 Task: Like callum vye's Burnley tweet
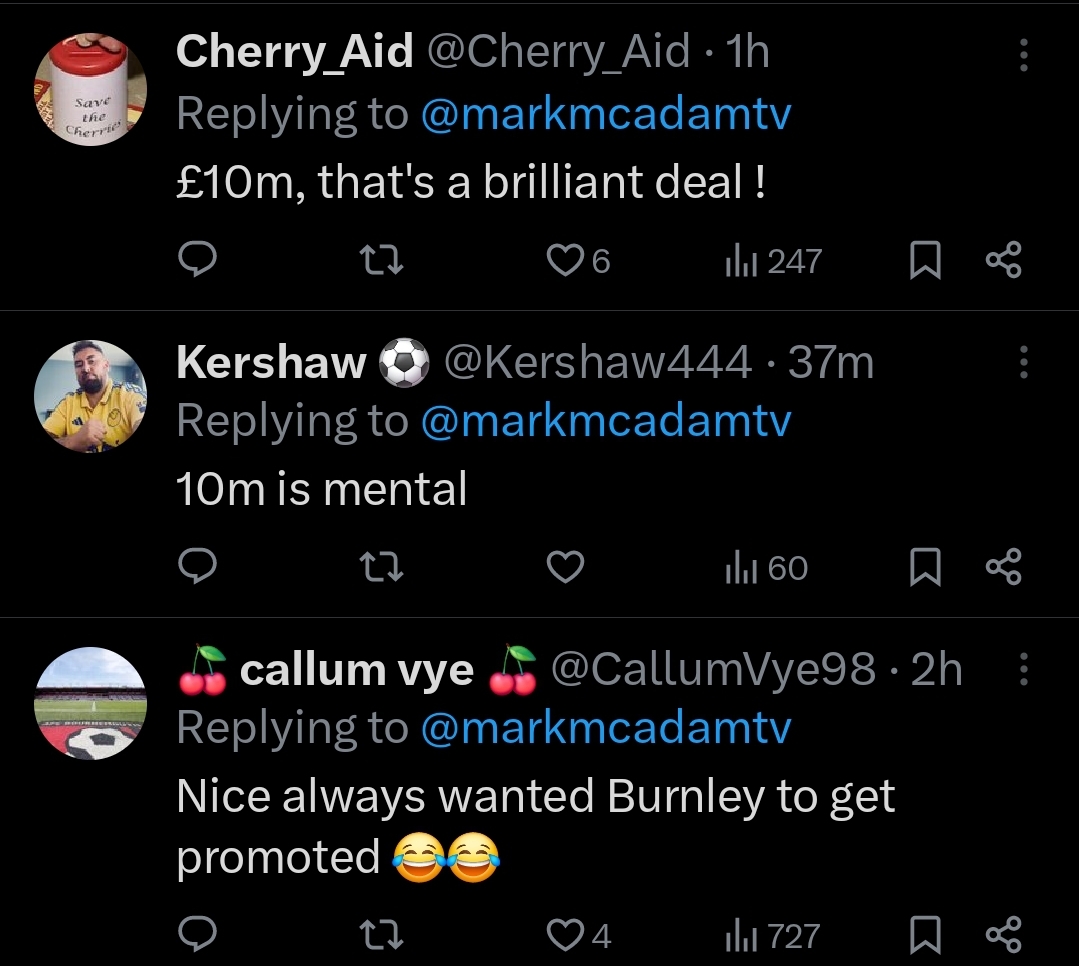click(x=565, y=936)
